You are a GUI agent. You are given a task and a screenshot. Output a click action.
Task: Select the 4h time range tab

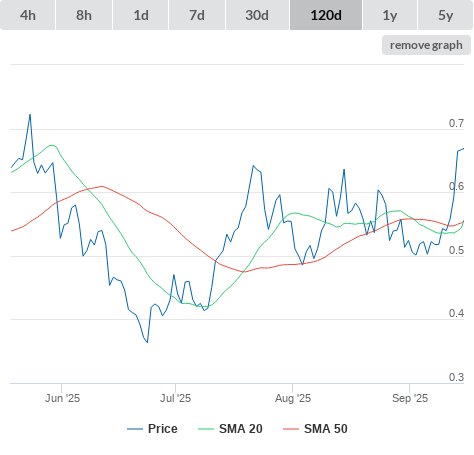tap(28, 15)
